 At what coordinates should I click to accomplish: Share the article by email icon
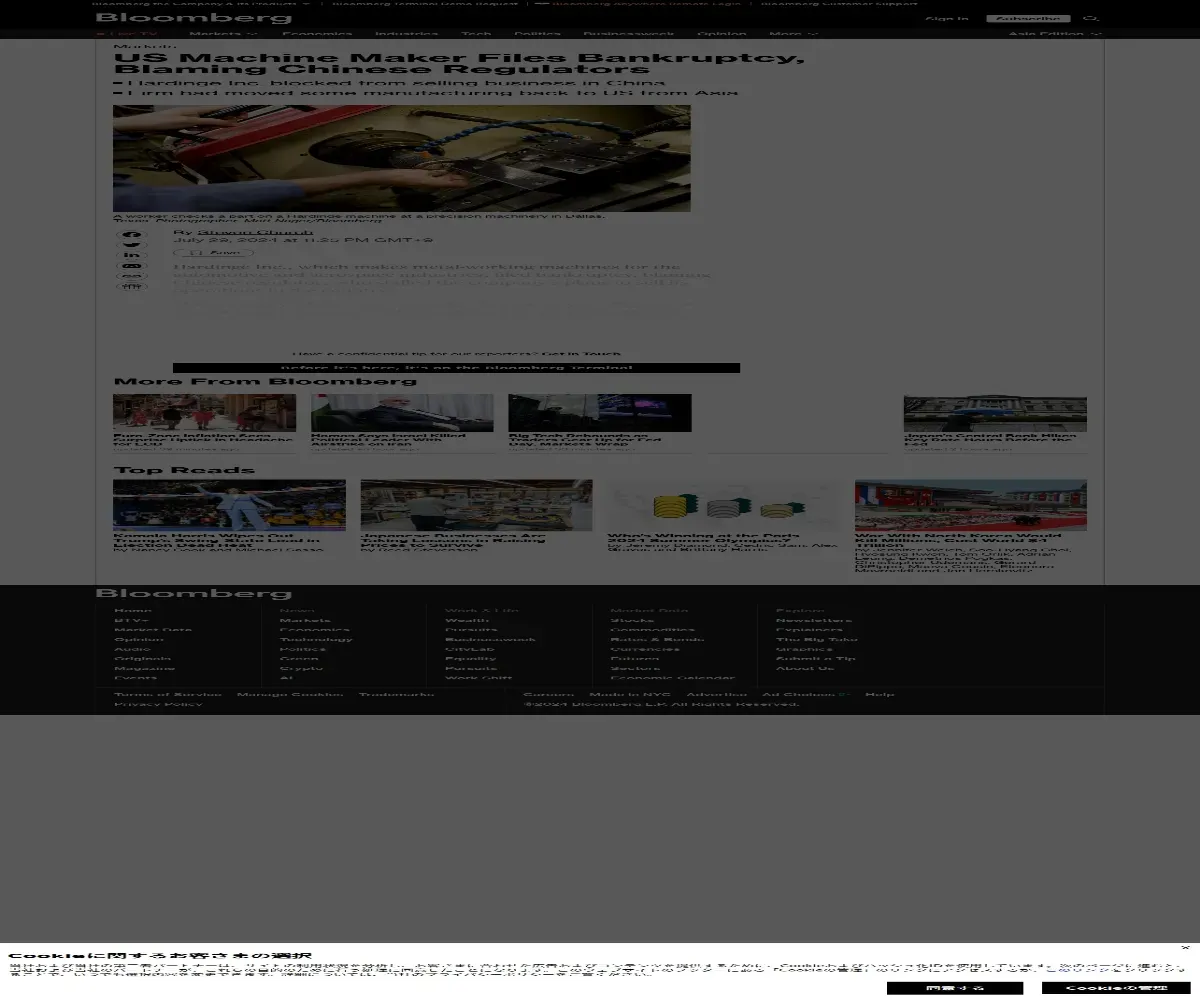(132, 266)
